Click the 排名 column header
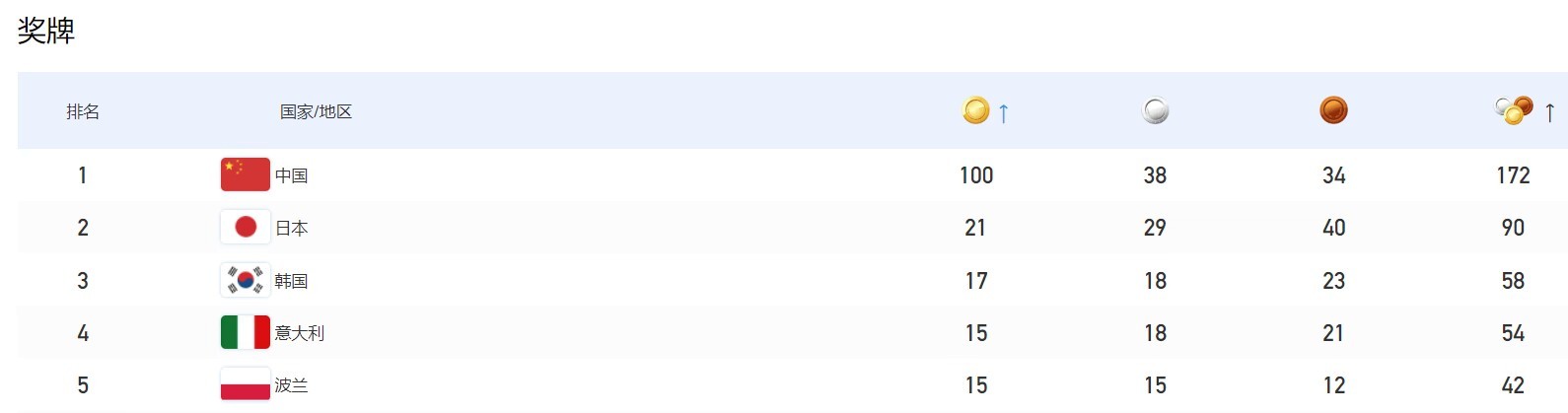This screenshot has width=1568, height=413. [x=83, y=111]
